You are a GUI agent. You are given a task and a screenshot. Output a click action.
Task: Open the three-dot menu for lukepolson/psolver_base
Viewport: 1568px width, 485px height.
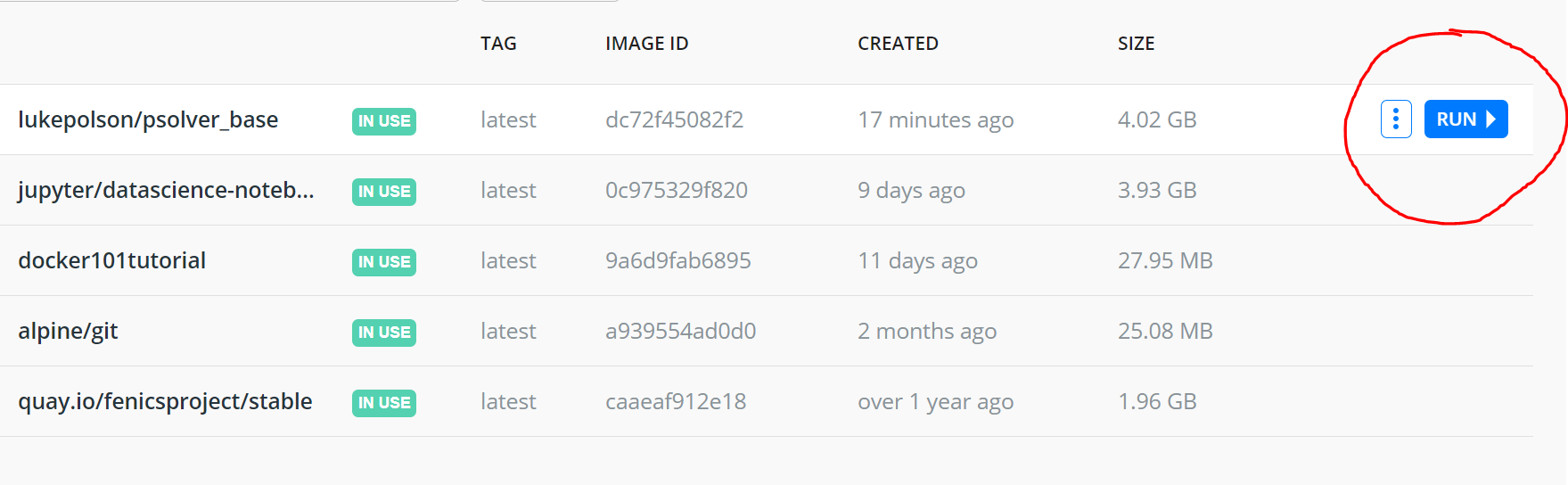[x=1396, y=119]
